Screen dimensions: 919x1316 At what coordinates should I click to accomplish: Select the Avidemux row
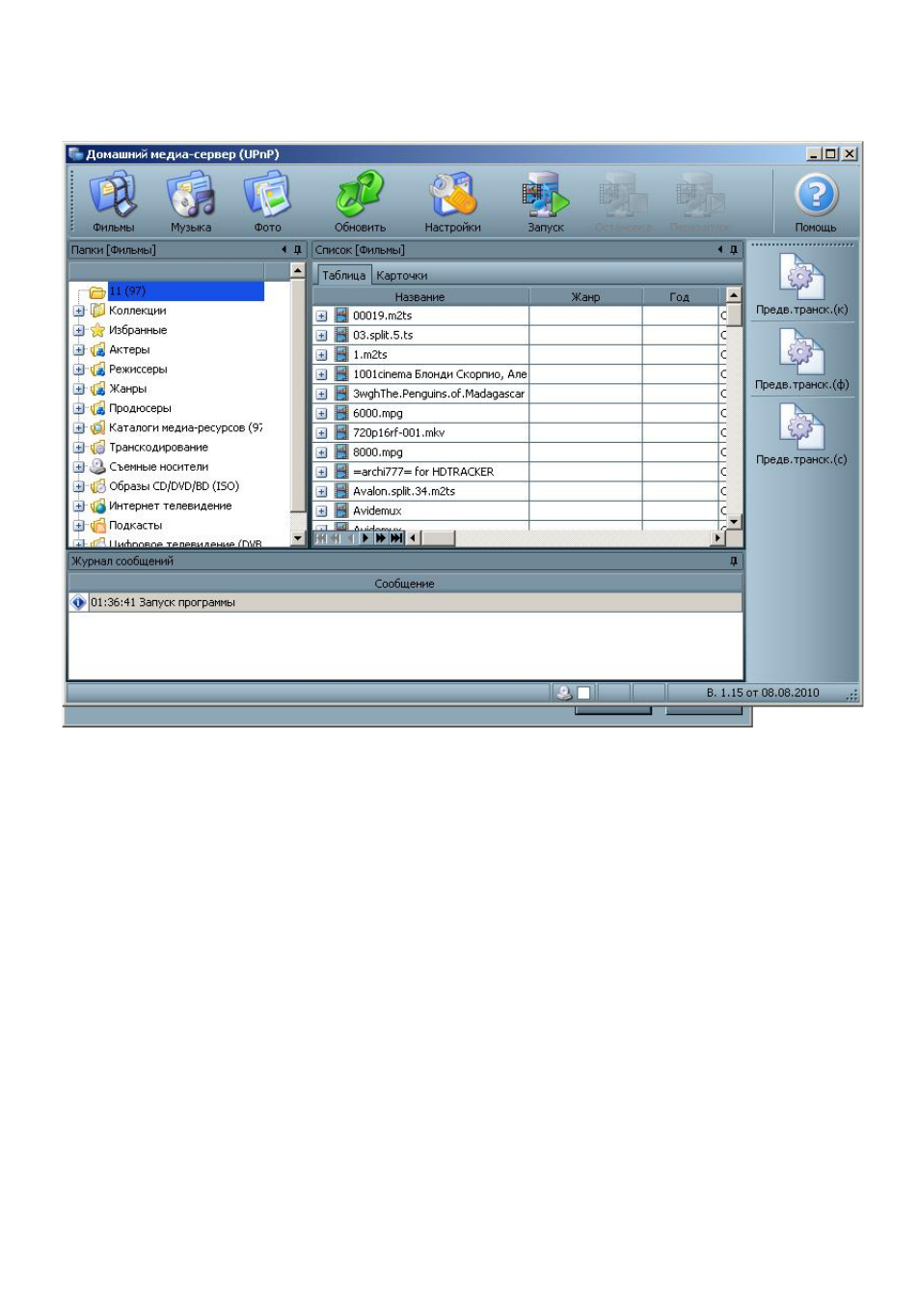click(x=377, y=510)
